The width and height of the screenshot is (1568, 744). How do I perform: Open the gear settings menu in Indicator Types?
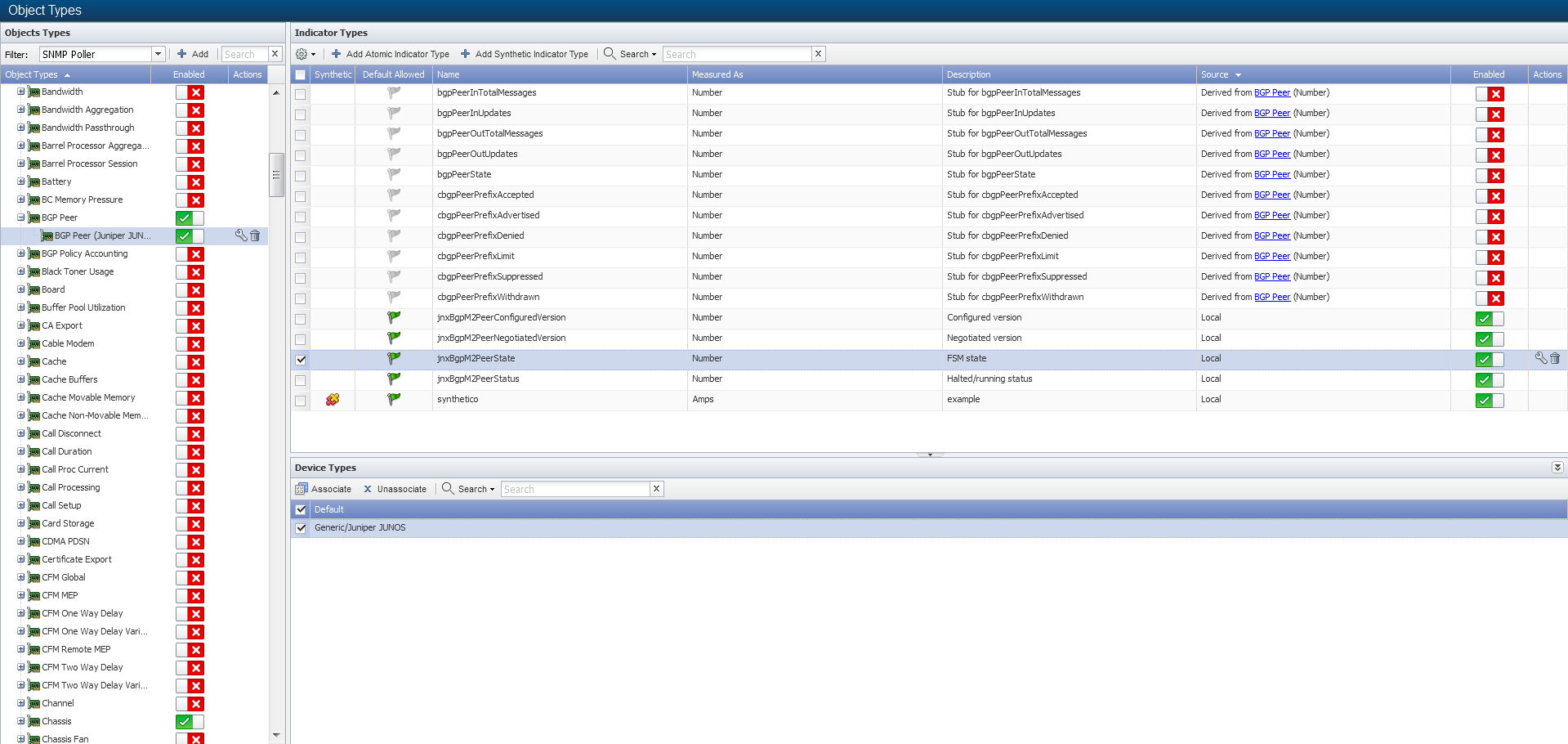click(306, 54)
